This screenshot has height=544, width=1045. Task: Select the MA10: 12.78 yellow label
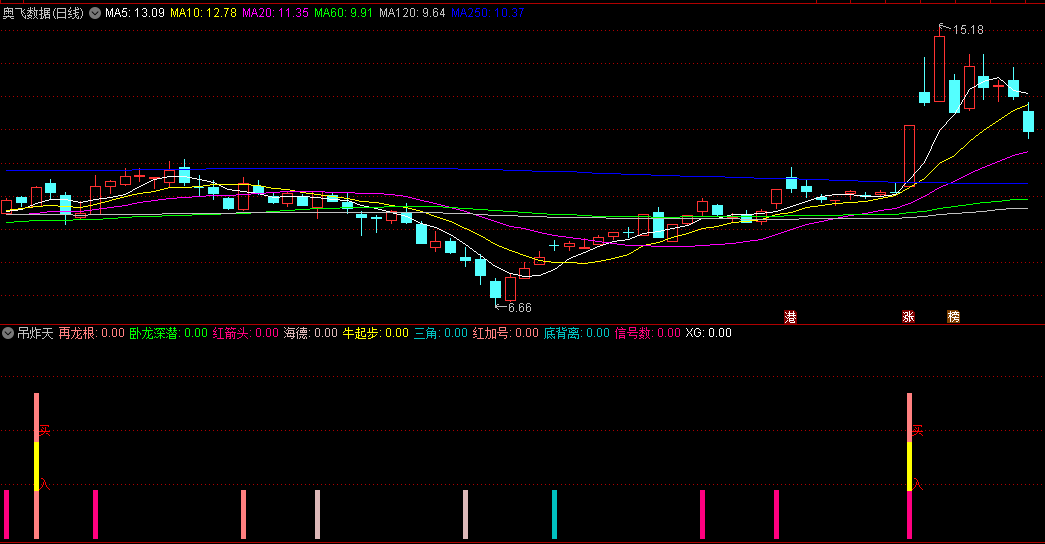(x=203, y=13)
